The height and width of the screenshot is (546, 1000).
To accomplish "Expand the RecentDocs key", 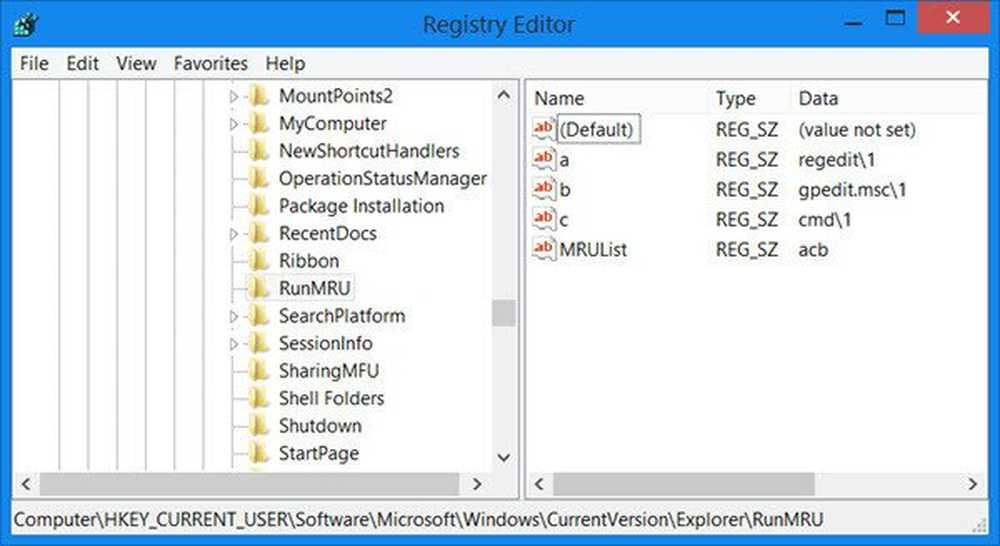I will [233, 234].
